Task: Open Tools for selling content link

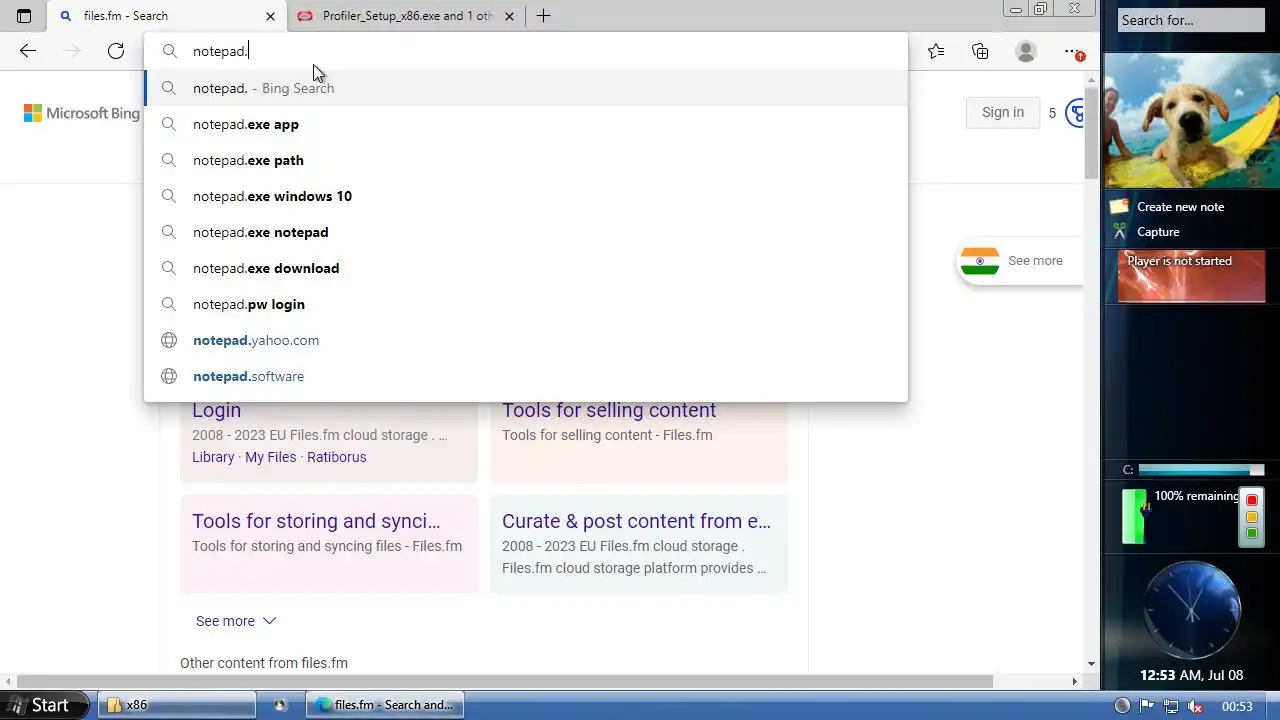Action: point(609,410)
